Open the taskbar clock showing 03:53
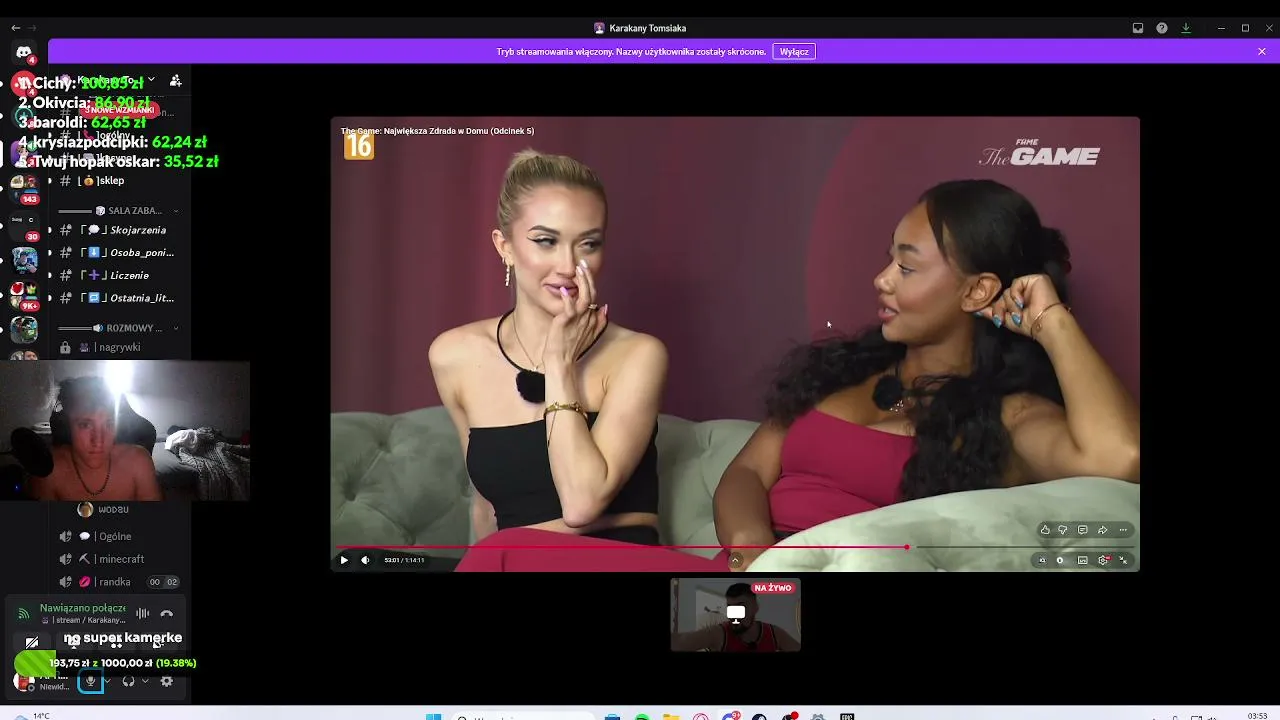 pos(1257,716)
